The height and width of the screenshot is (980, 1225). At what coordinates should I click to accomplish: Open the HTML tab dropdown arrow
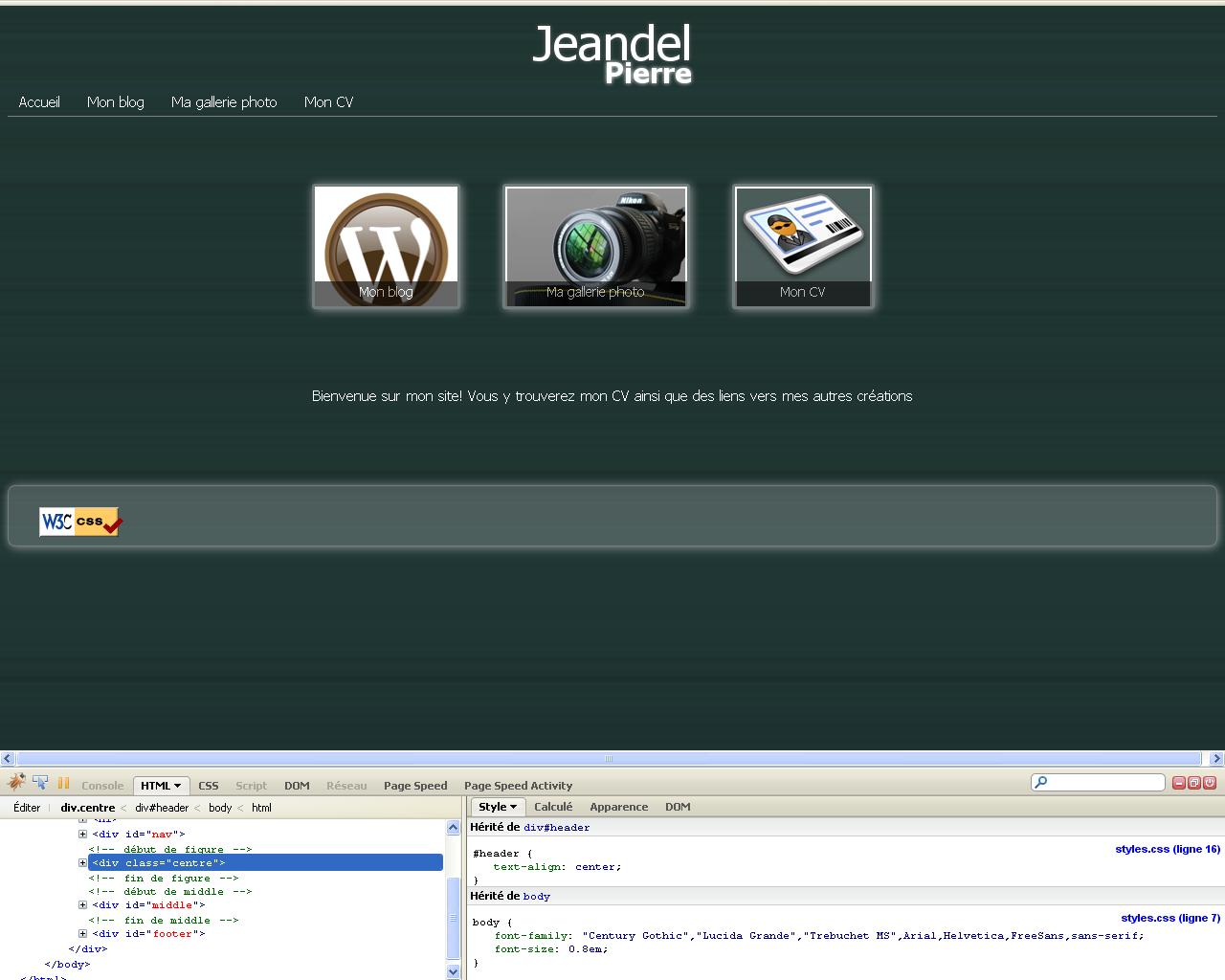(x=177, y=786)
